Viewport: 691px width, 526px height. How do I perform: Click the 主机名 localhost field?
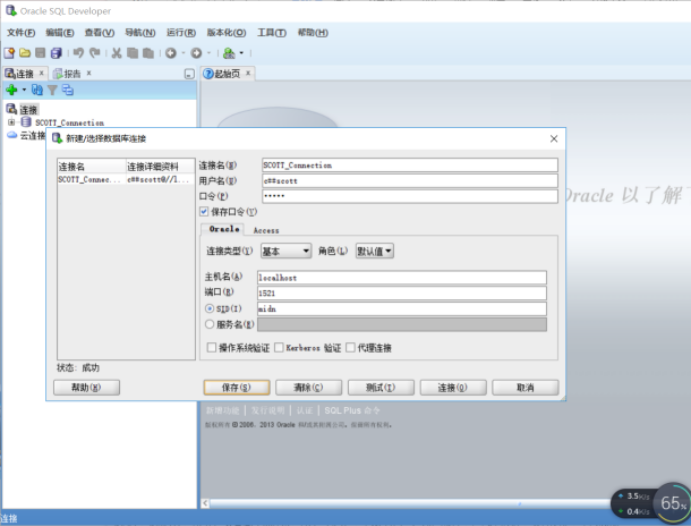[x=402, y=278]
